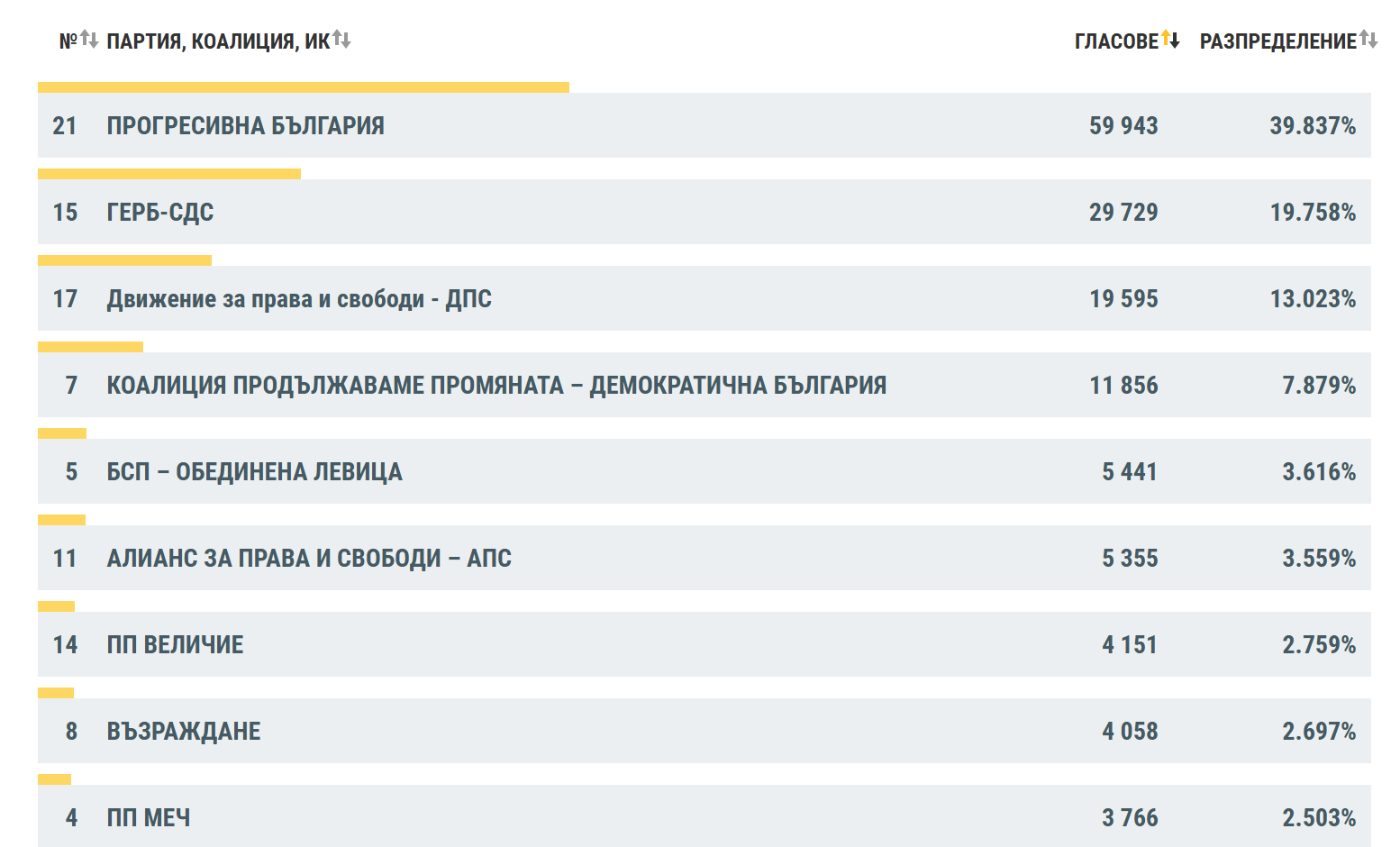The height and width of the screenshot is (847, 1400).
Task: Sort by РАЗПРЕДЕЛЕНИЕ arrows icon
Action: 1368,40
